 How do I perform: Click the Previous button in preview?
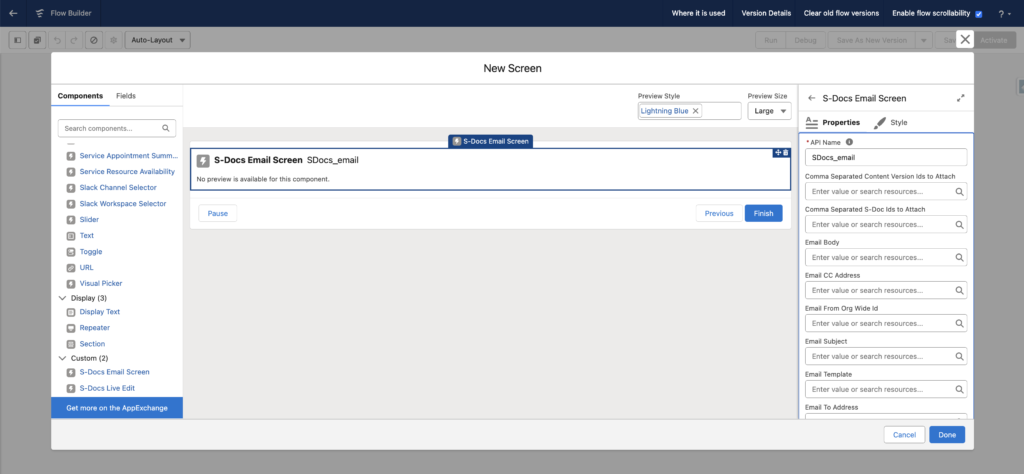click(x=719, y=213)
